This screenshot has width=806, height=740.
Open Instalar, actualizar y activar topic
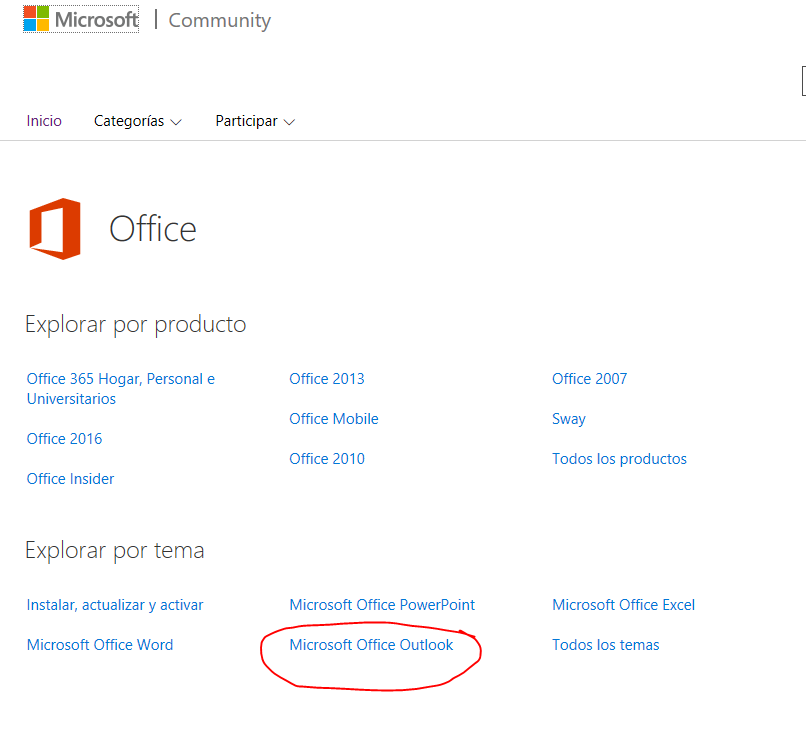(115, 605)
